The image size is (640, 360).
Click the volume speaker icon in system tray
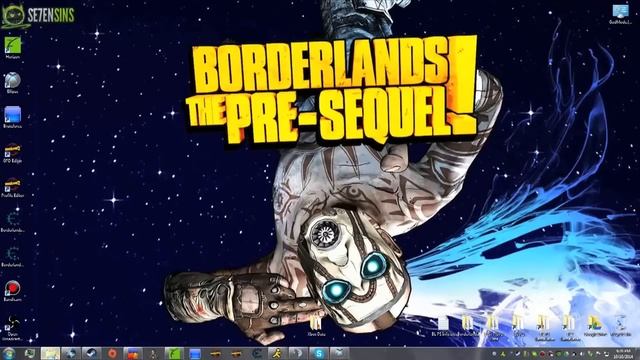coord(582,354)
